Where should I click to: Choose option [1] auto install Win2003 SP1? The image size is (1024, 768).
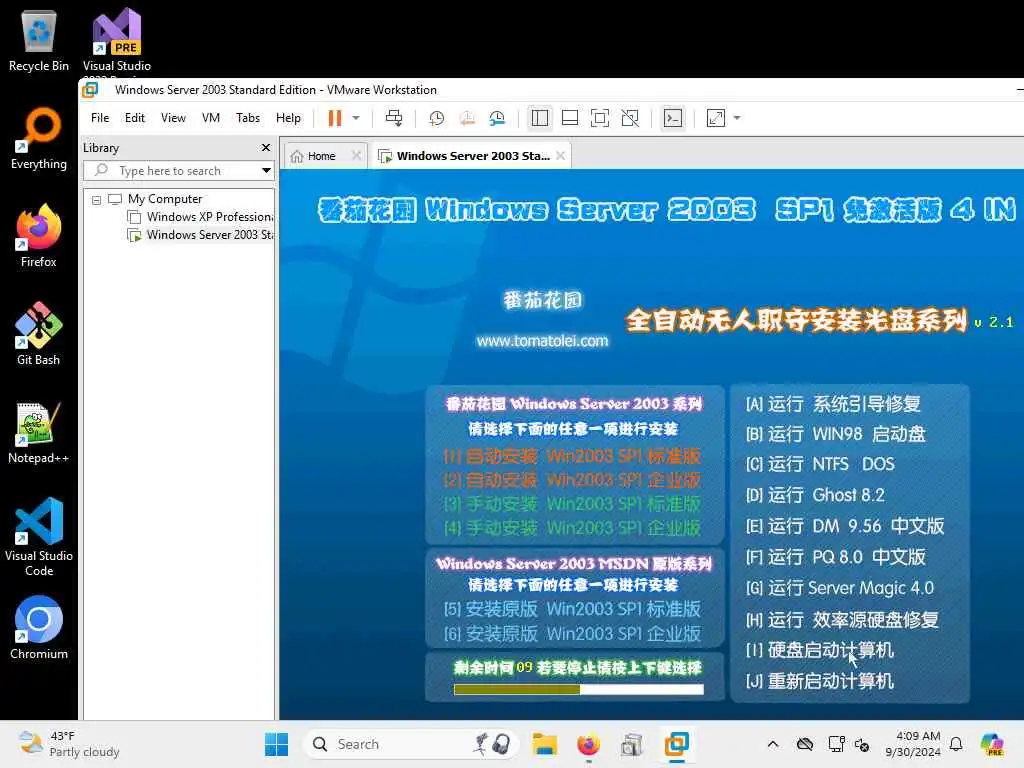[572, 456]
